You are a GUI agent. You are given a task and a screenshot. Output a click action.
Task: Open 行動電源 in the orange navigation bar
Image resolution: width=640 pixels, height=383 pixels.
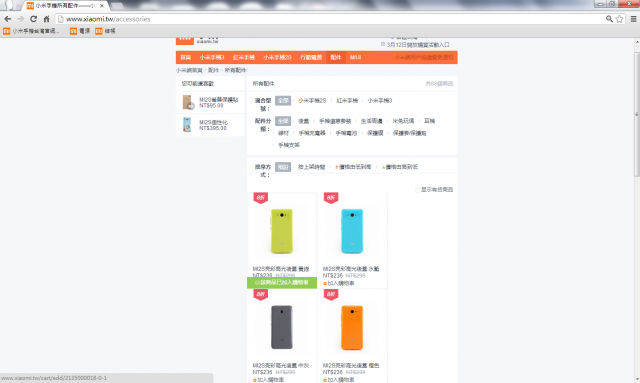pyautogui.click(x=311, y=58)
